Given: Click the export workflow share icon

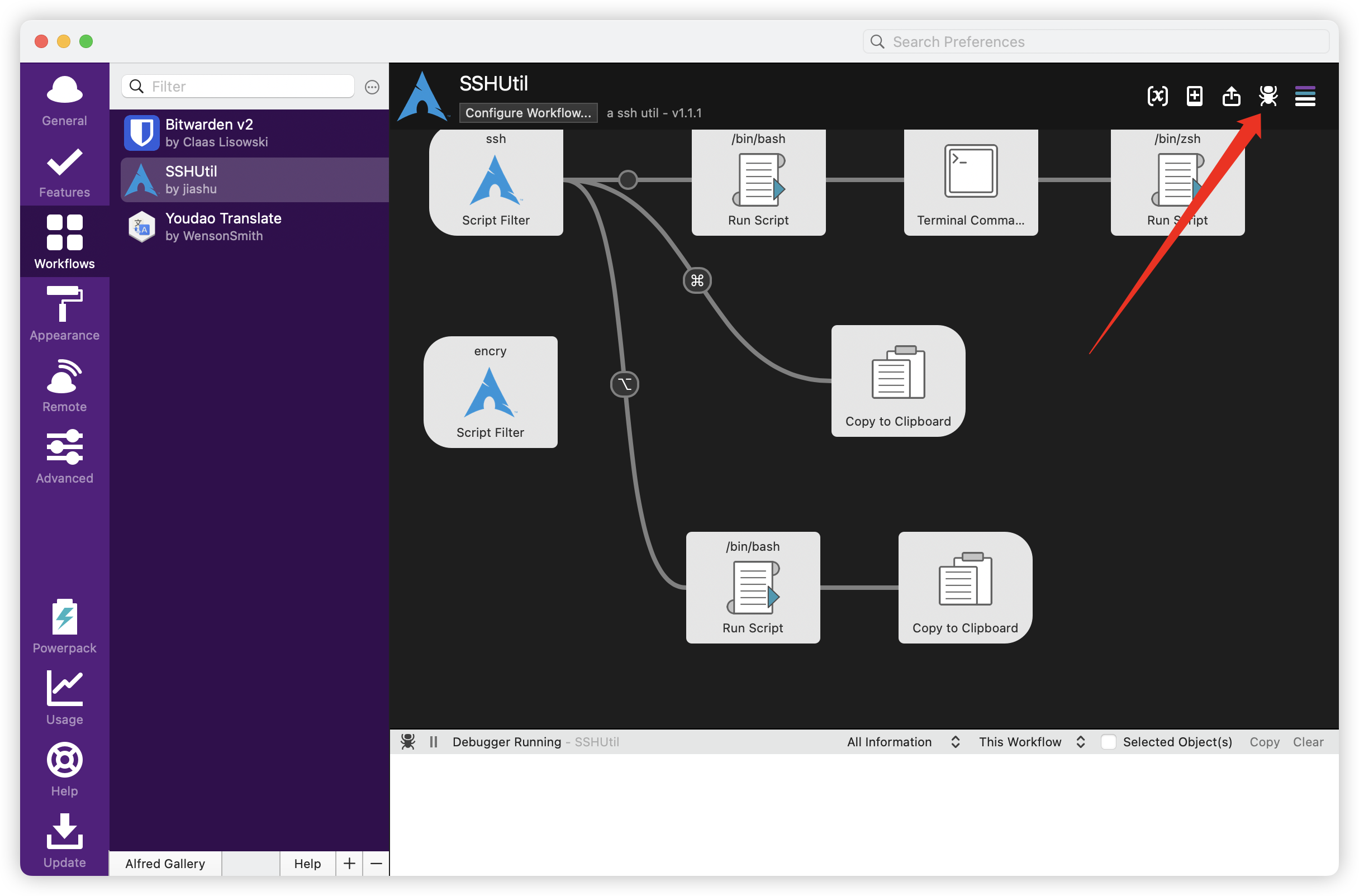Looking at the screenshot, I should tap(1231, 96).
